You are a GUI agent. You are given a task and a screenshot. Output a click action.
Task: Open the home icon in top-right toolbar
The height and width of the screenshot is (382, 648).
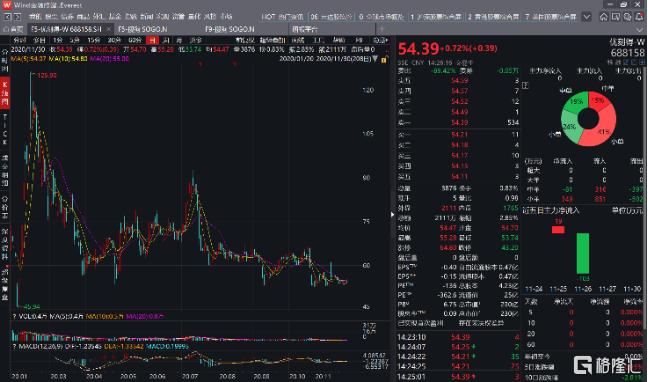604,17
